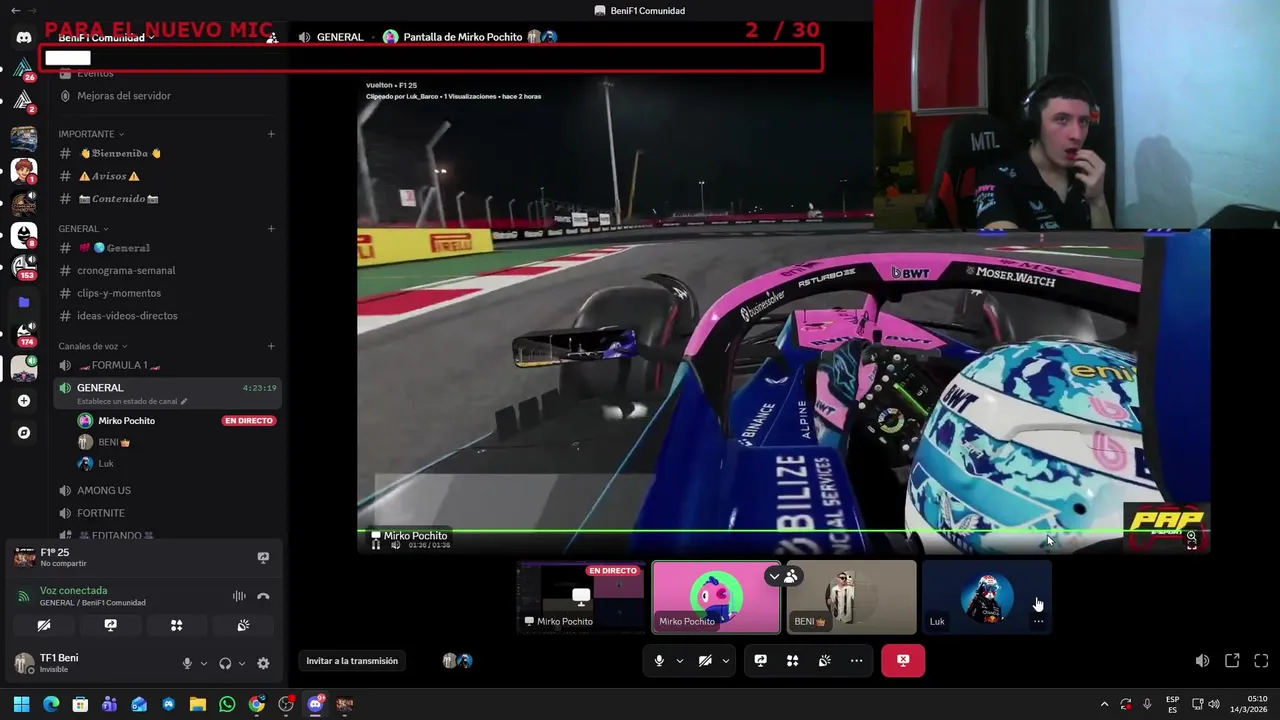Stop watching stream with red button
This screenshot has width=1280, height=720.
point(903,661)
